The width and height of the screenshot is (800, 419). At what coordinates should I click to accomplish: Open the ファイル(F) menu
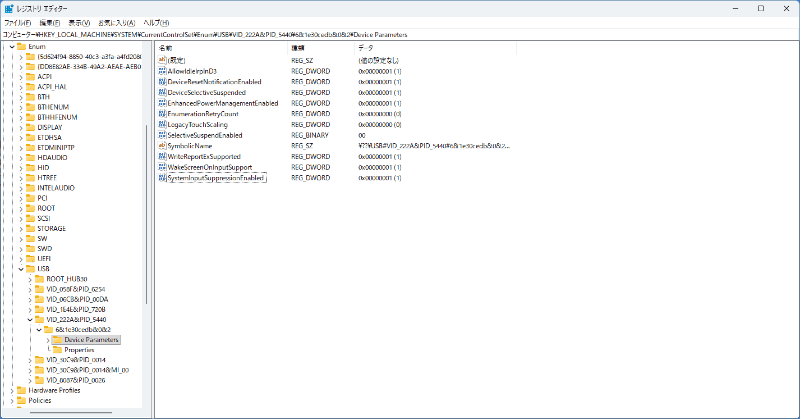17,23
